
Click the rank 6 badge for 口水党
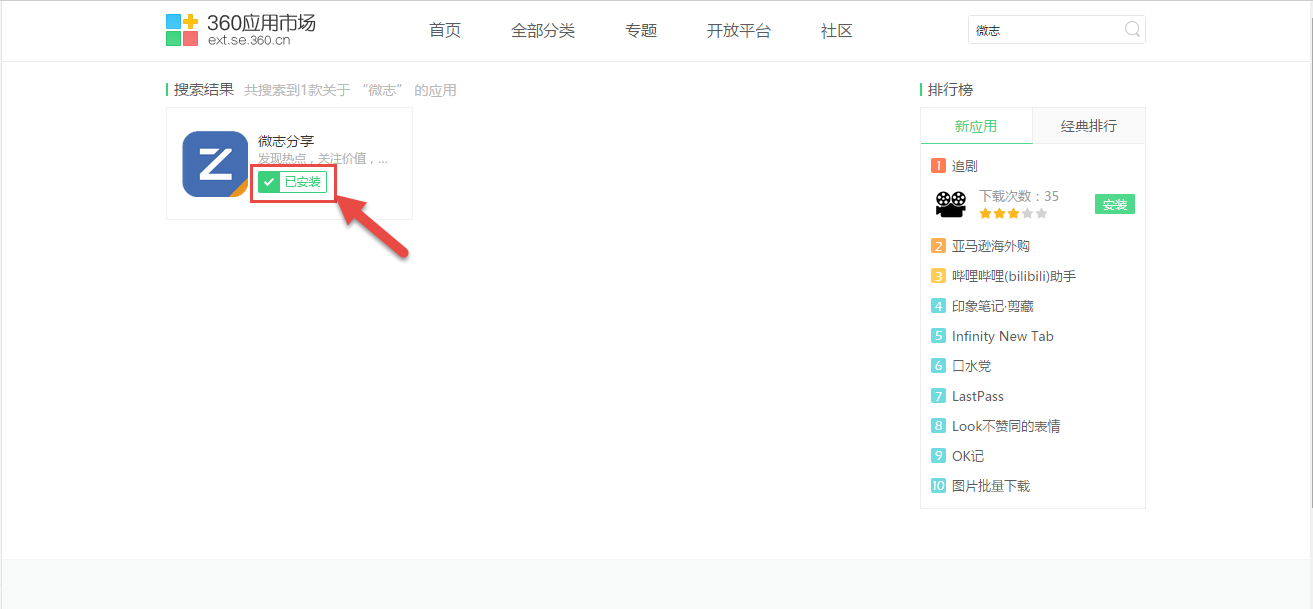point(938,366)
